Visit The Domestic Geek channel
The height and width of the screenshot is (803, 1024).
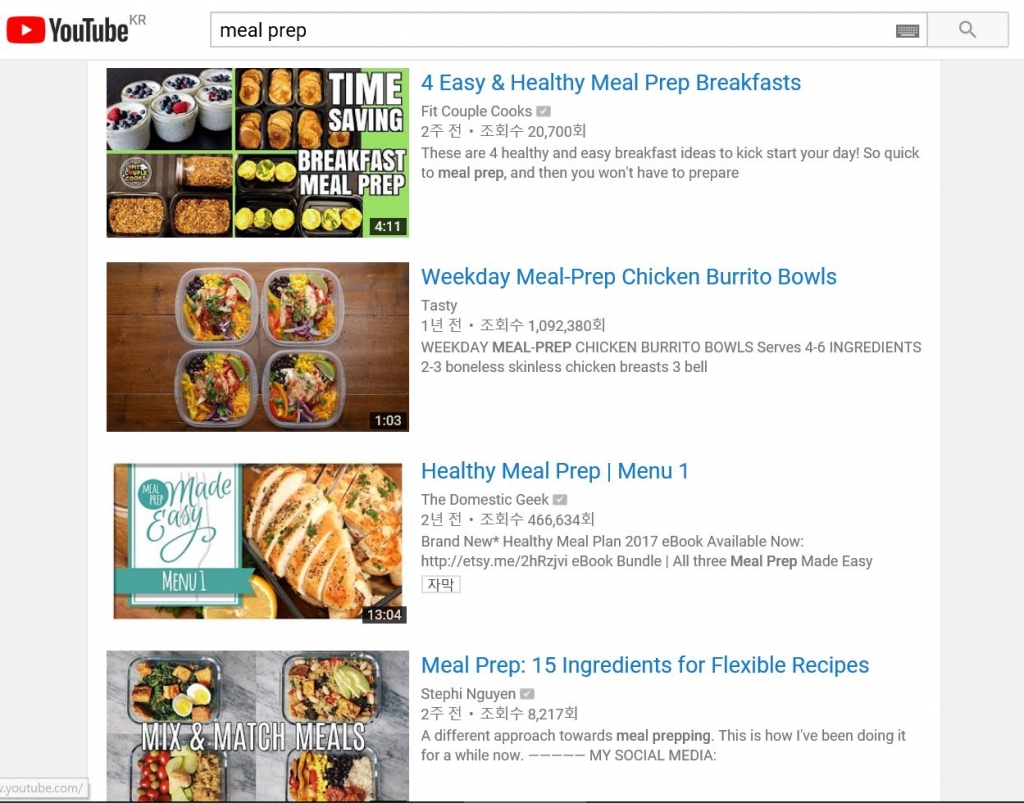point(485,500)
